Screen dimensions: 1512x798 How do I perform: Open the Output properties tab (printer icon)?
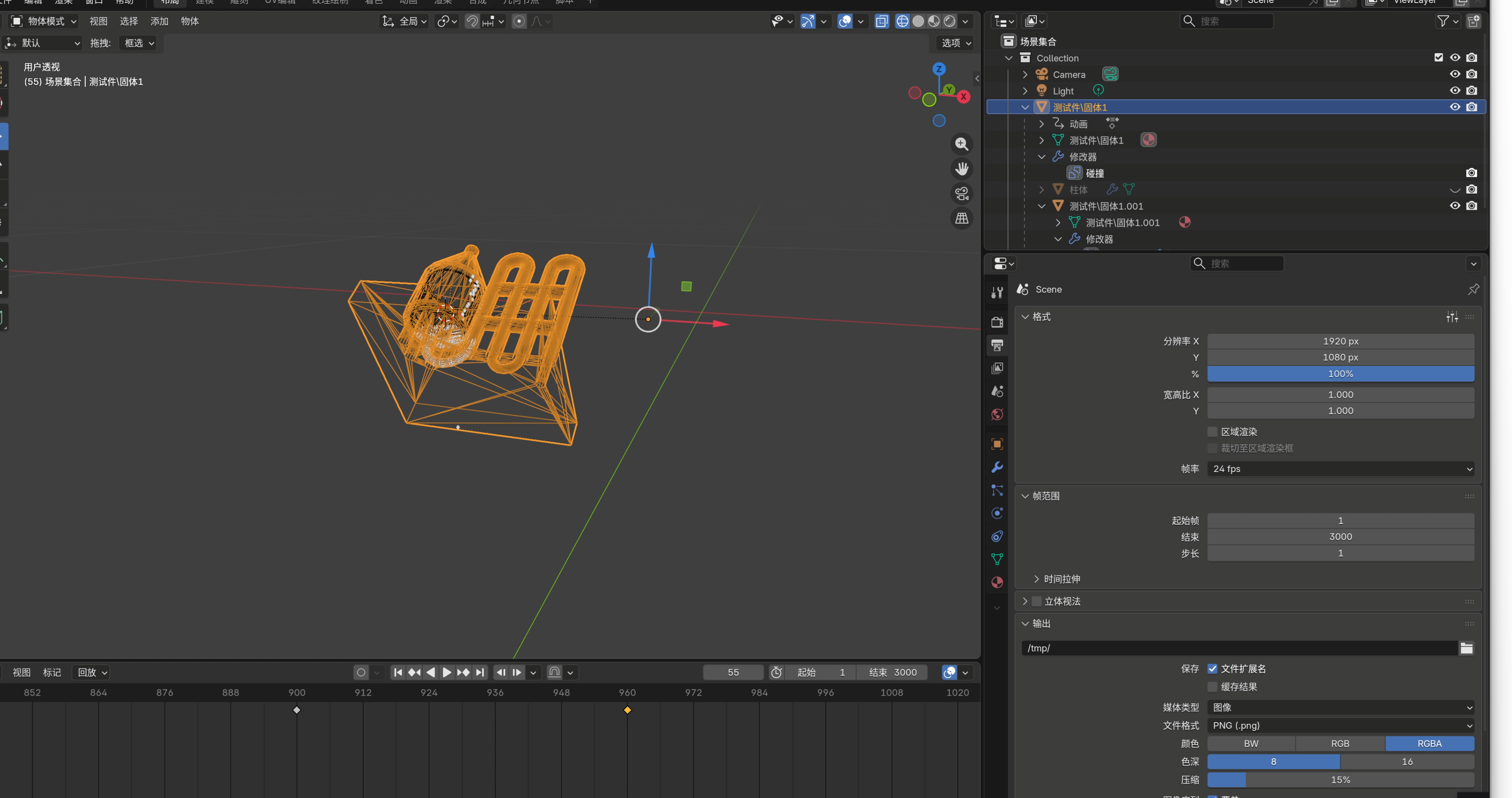pyautogui.click(x=997, y=345)
